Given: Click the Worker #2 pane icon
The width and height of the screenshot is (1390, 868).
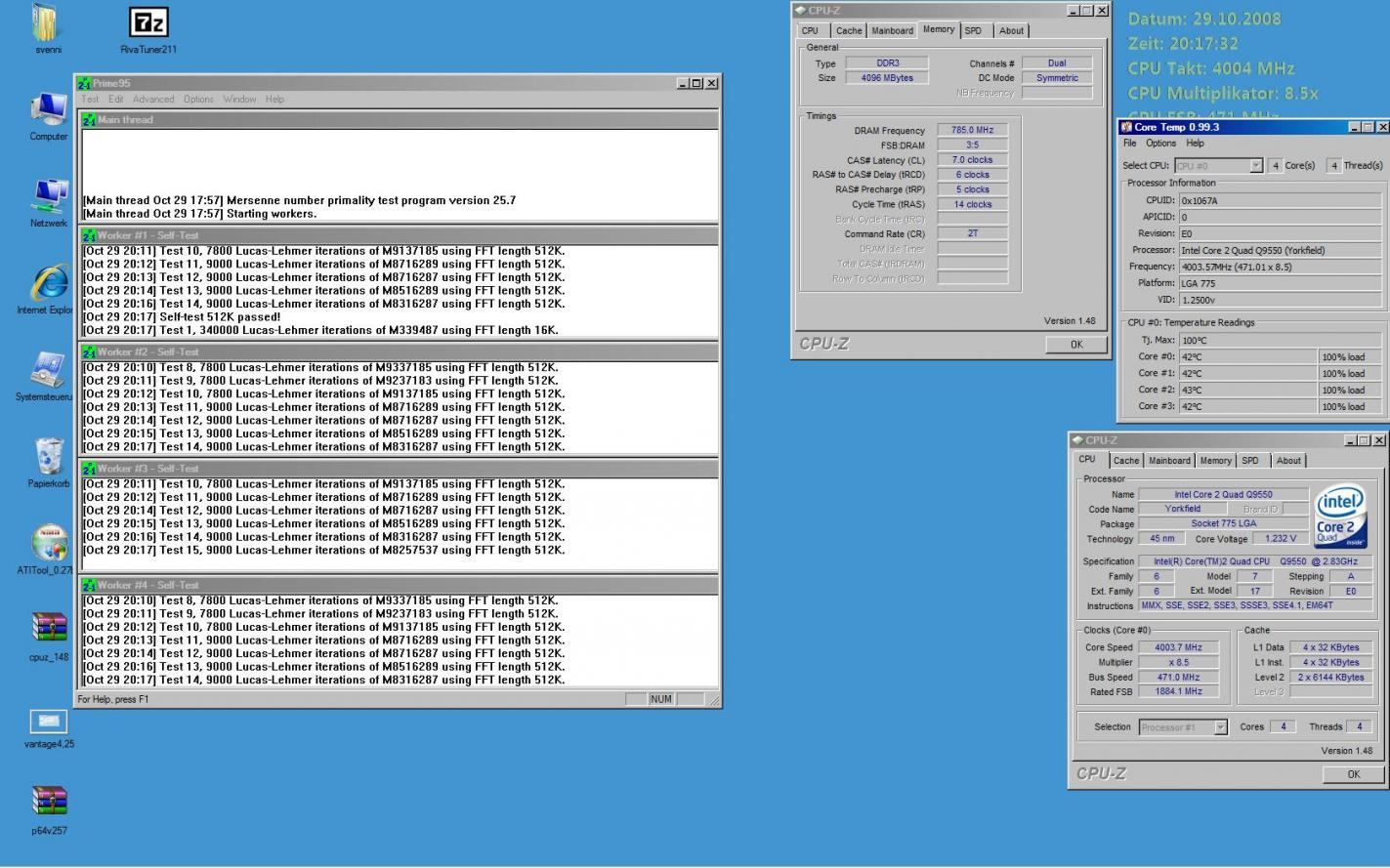Looking at the screenshot, I should coord(89,352).
